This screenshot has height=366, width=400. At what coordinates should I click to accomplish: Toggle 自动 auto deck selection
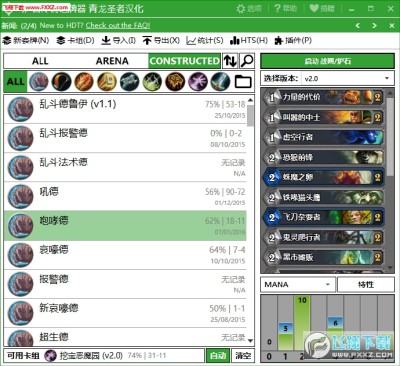(218, 356)
